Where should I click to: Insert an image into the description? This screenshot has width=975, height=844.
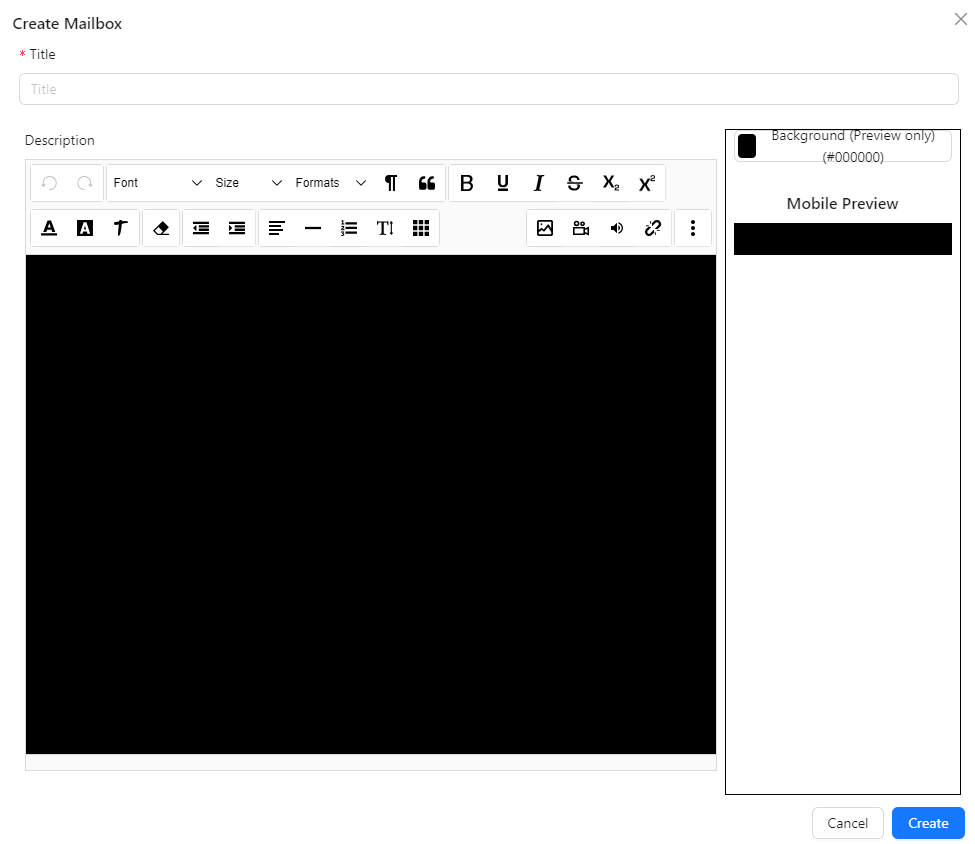pos(545,228)
